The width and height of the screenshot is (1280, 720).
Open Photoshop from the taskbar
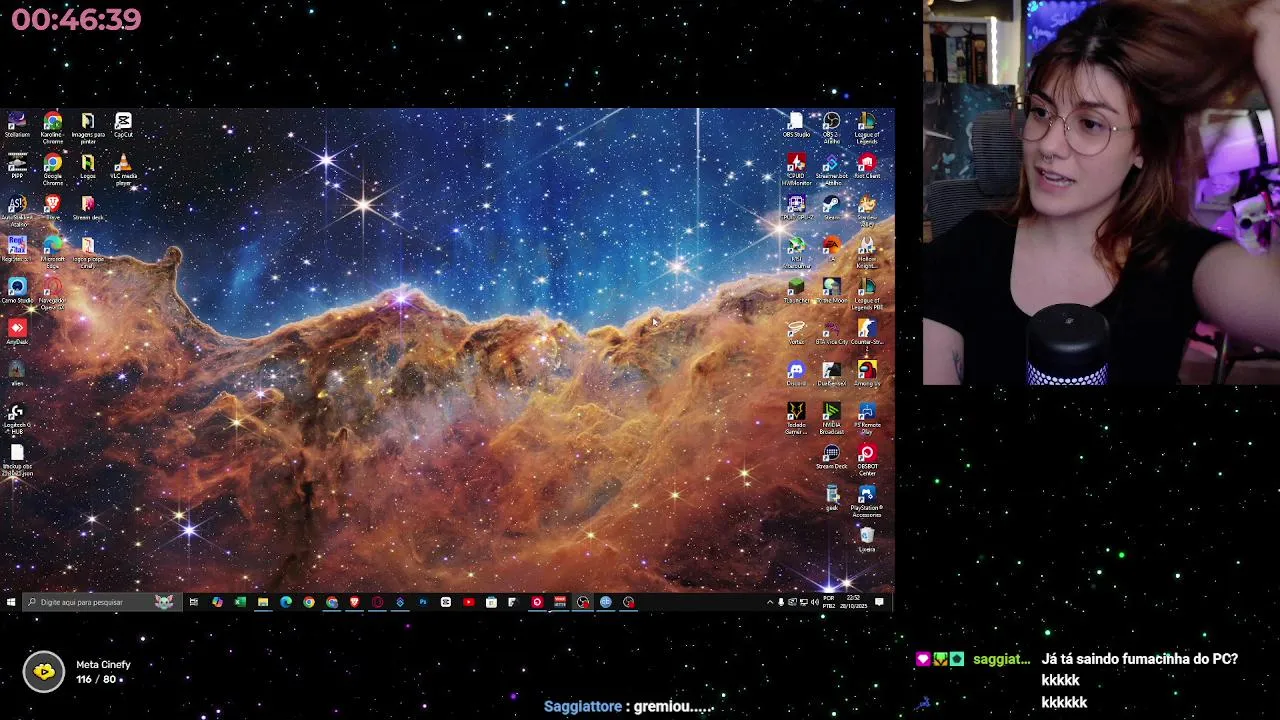pyautogui.click(x=423, y=602)
